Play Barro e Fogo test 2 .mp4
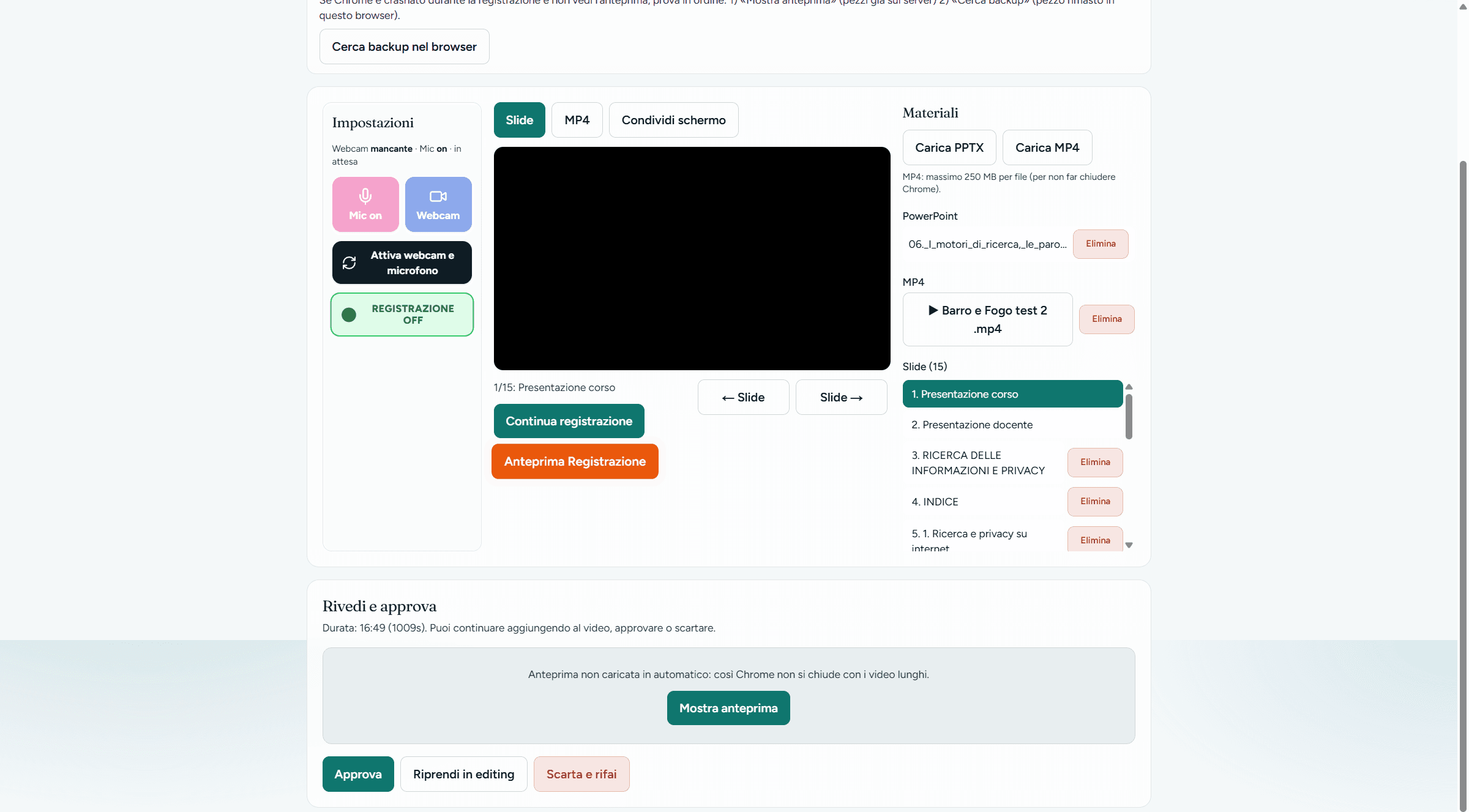This screenshot has height=812, width=1469. click(987, 319)
